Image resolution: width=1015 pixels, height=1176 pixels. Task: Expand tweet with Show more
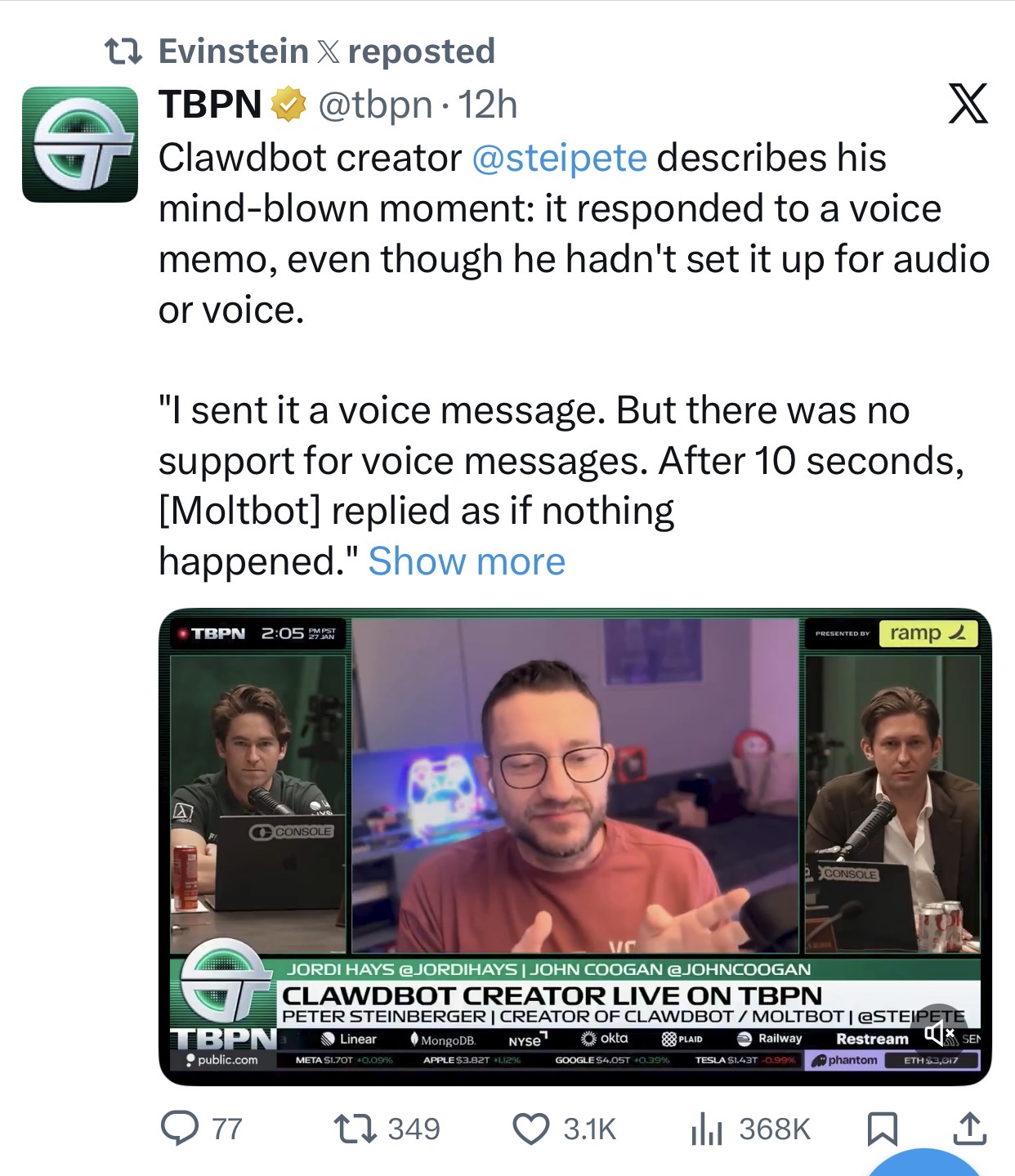(467, 561)
